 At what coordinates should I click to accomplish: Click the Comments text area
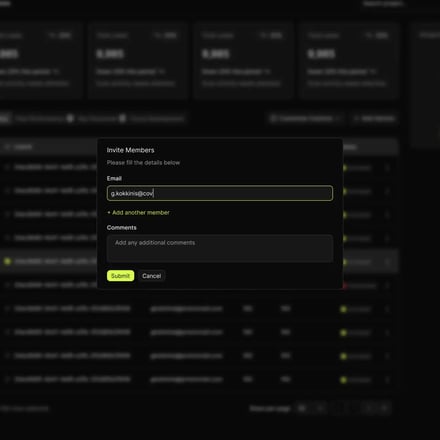pyautogui.click(x=220, y=249)
